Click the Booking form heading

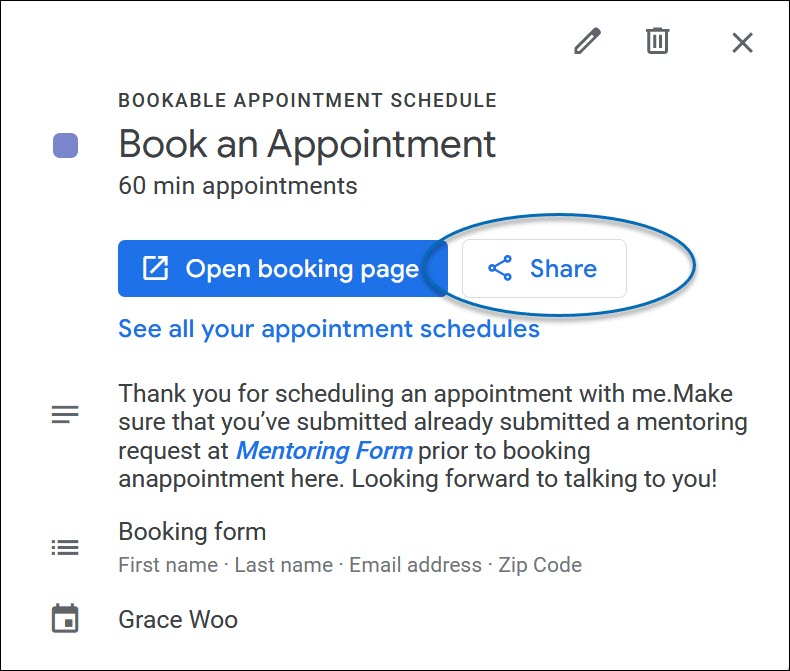point(192,531)
